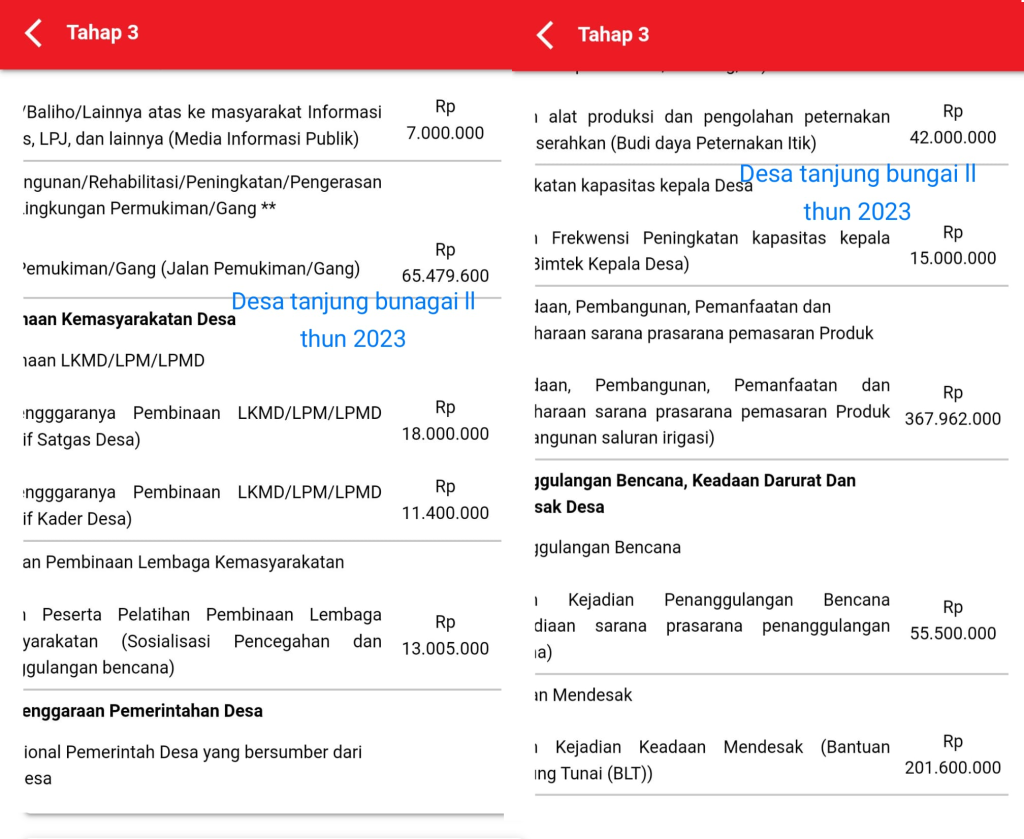The image size is (1024, 839).
Task: Click the Bencana, Keadaan Darurat section header
Action: pos(695,481)
